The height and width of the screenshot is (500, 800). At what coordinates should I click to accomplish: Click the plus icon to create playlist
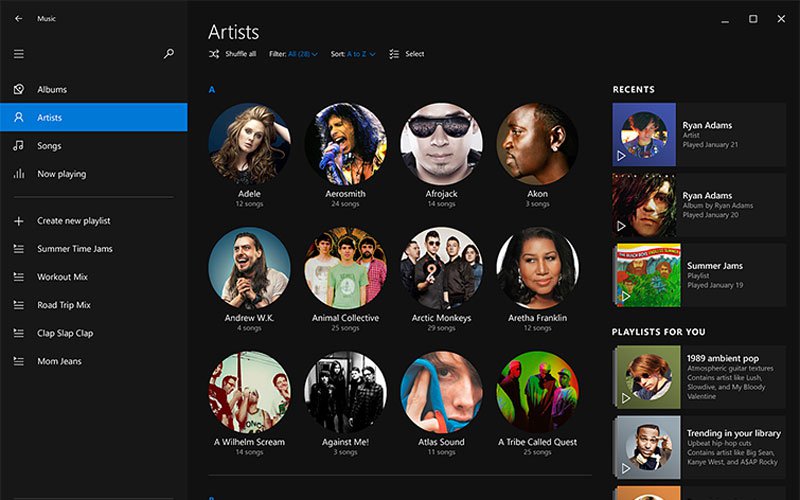pos(18,221)
